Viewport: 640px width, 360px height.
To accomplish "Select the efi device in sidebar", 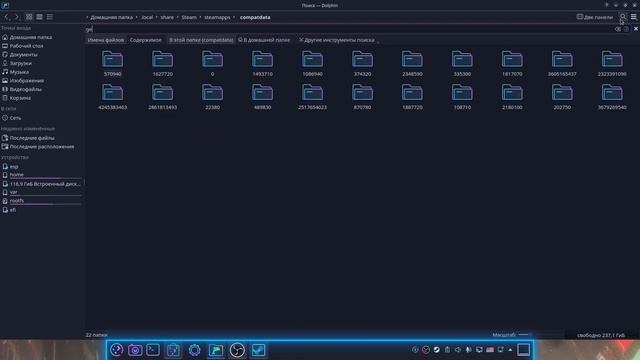I will (x=41, y=210).
